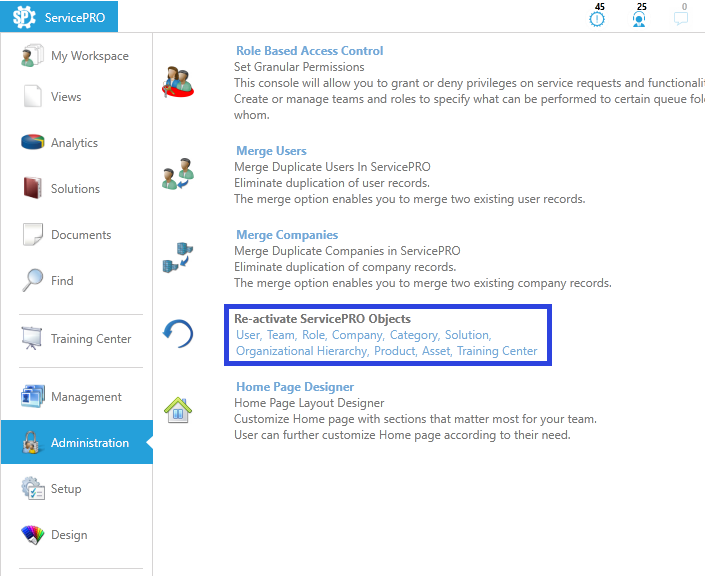
Task: Click the Find magnifying glass icon
Action: (32, 280)
